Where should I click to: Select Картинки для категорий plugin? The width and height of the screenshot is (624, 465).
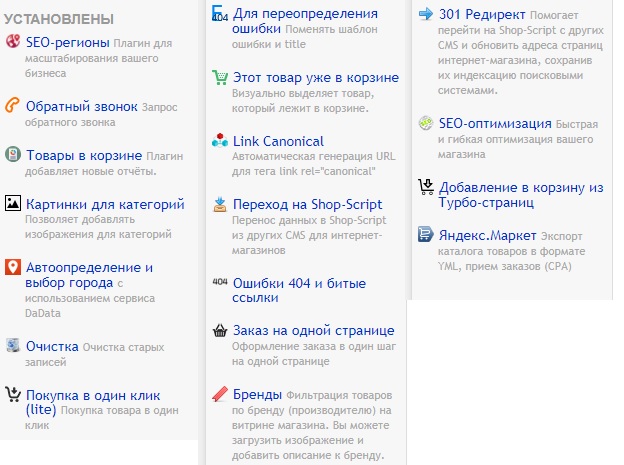105,204
